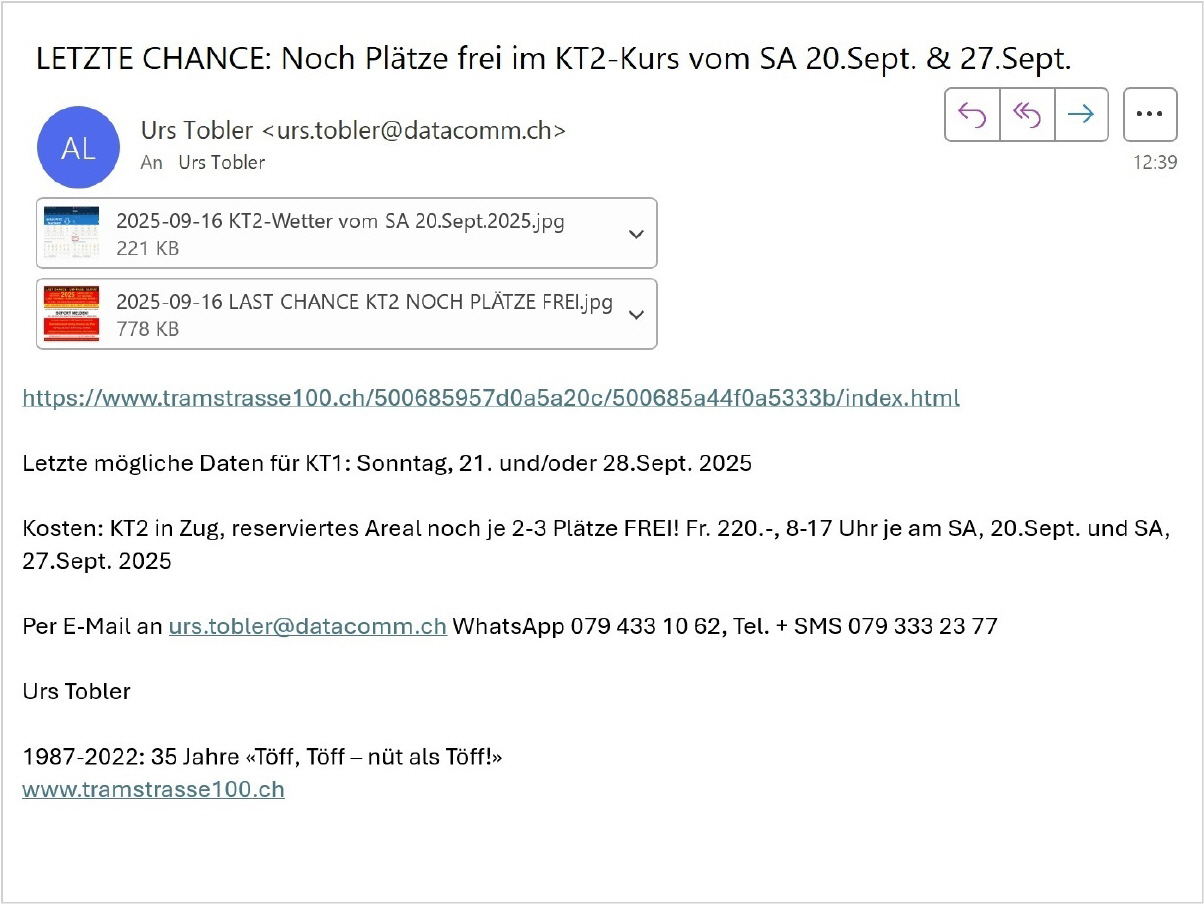
Task: Click the 778 KB attachment size text
Action: click(148, 328)
